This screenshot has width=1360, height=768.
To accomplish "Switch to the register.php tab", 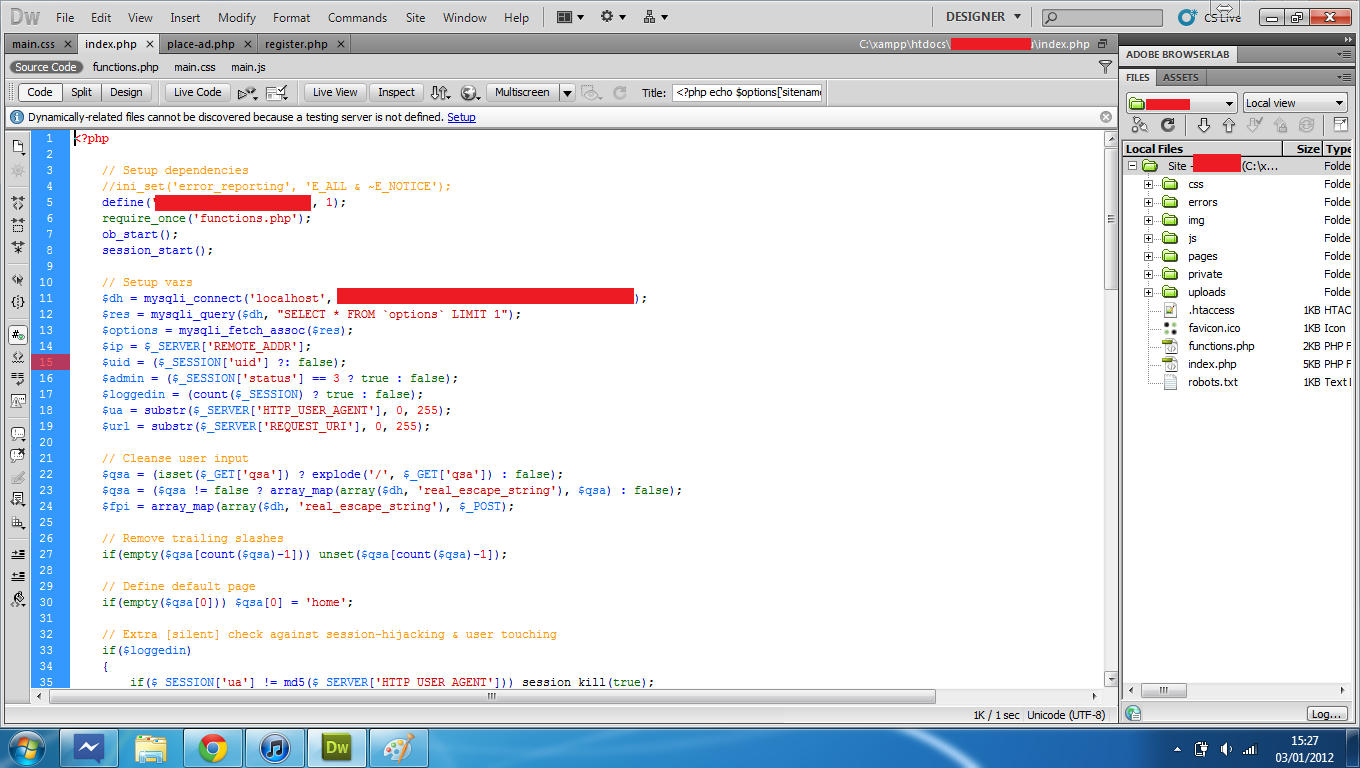I will point(296,44).
